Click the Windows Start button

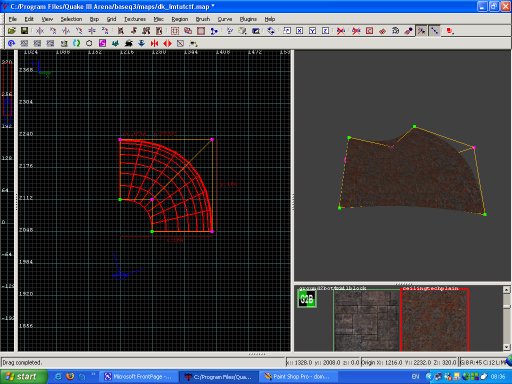(23, 377)
